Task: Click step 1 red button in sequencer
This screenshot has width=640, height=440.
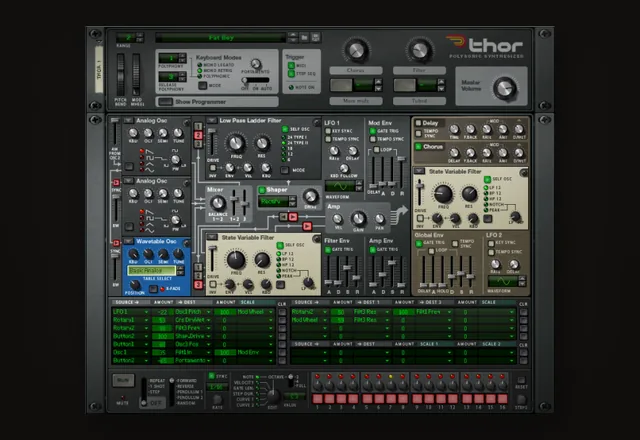Action: coord(318,398)
